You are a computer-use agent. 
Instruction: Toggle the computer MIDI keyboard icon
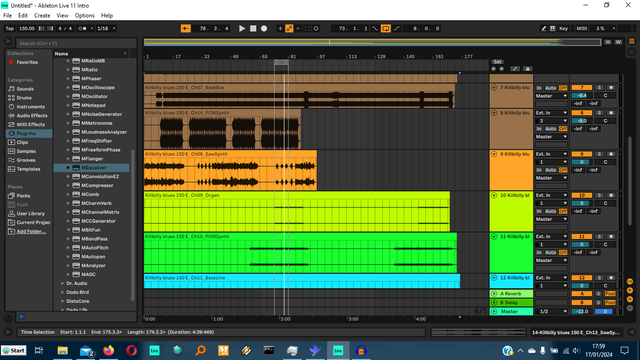(x=553, y=29)
